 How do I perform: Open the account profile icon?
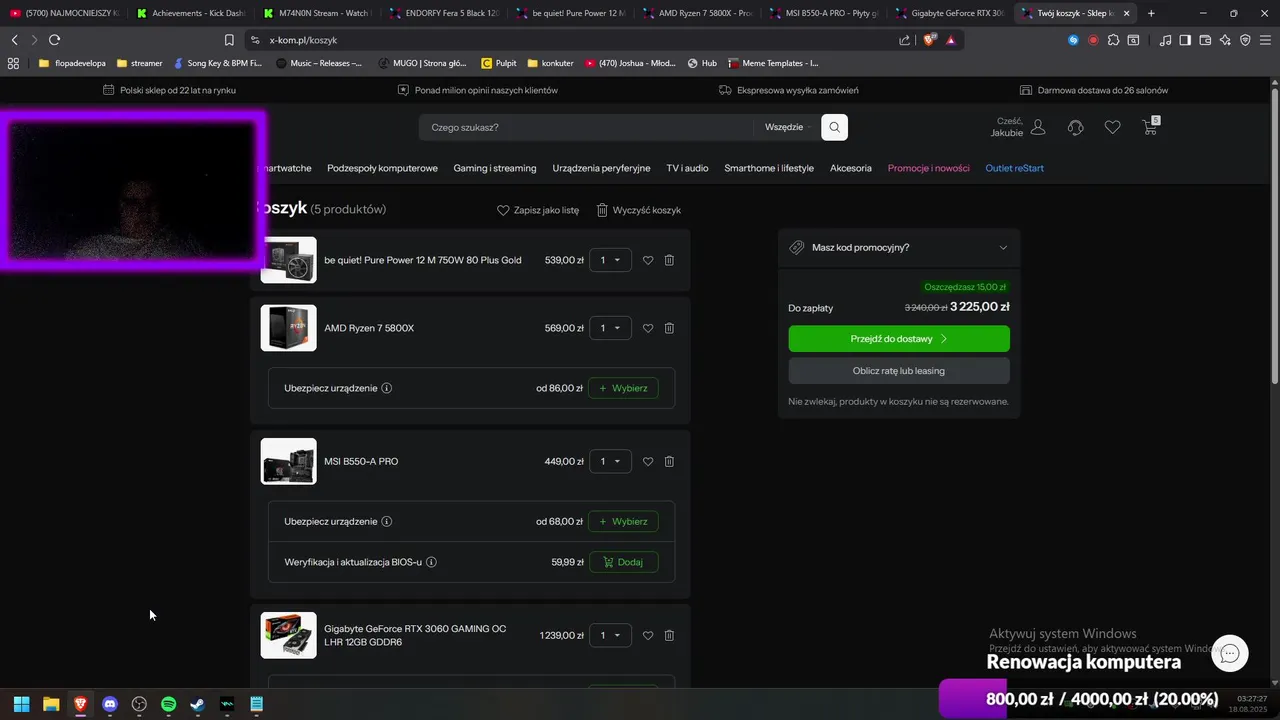[1038, 127]
